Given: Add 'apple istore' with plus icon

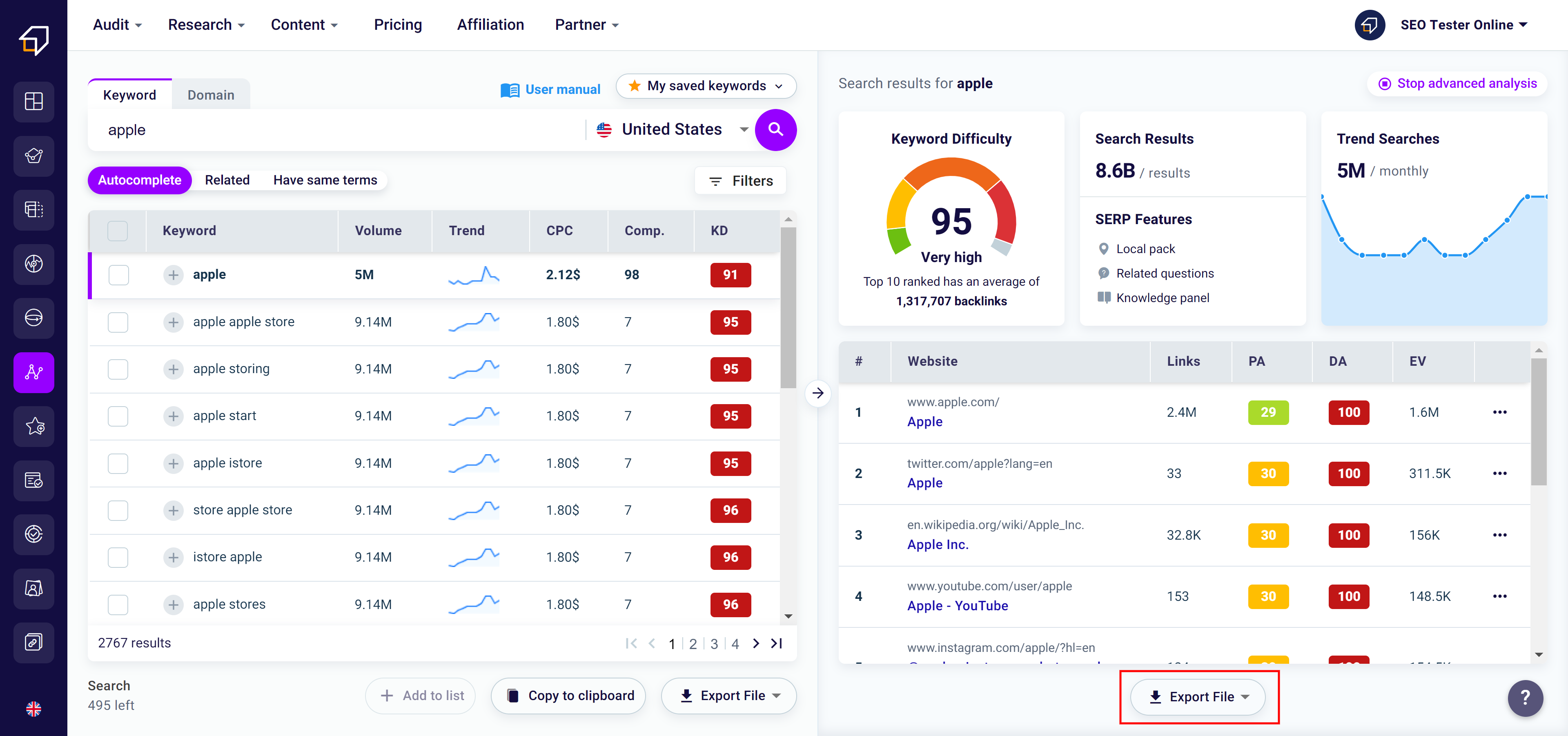Looking at the screenshot, I should click(x=174, y=463).
